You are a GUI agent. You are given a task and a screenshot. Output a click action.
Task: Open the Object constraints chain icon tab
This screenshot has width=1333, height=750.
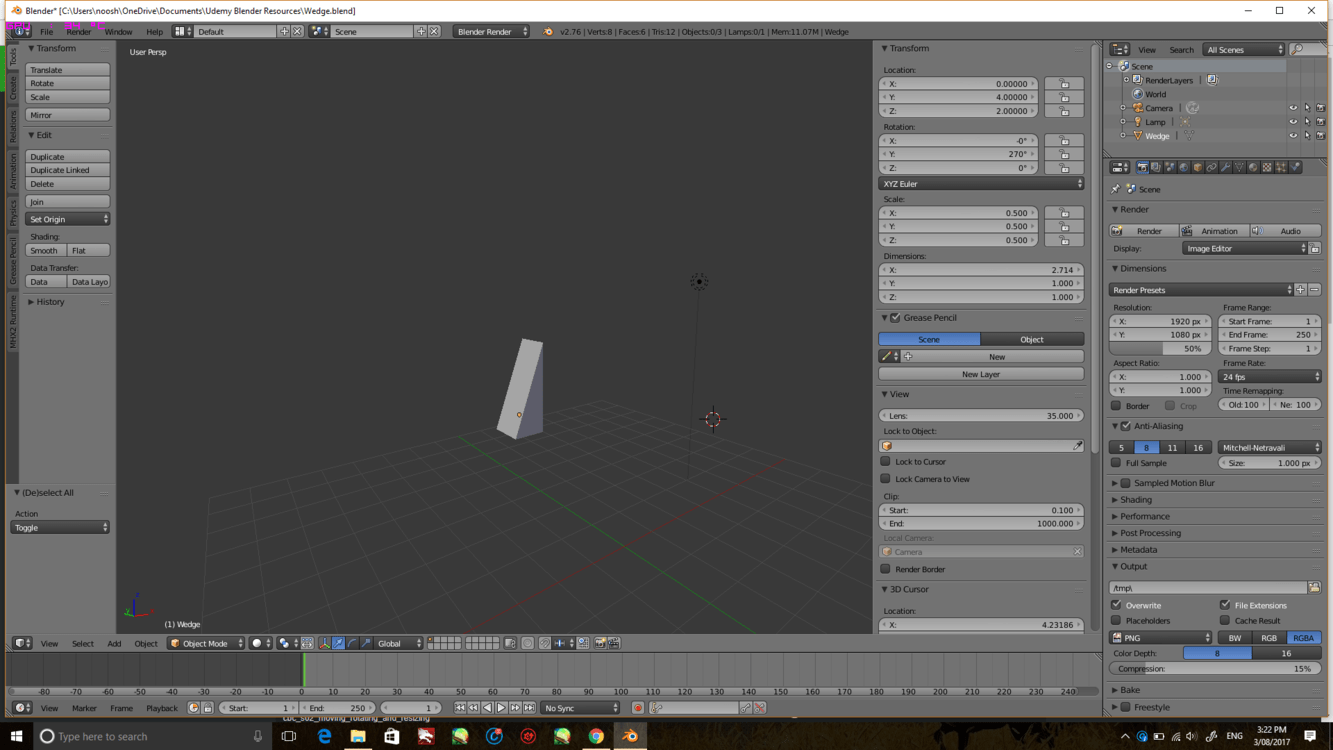pos(1211,168)
